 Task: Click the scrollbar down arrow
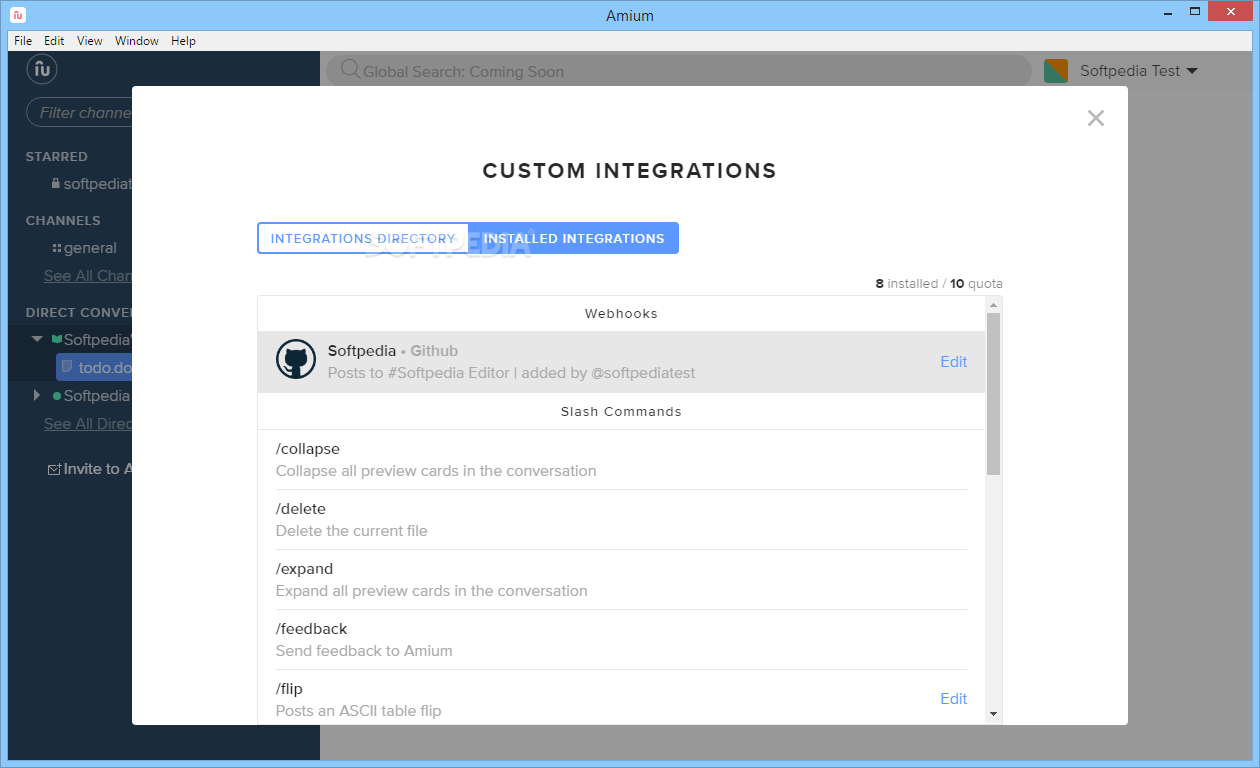click(x=993, y=713)
